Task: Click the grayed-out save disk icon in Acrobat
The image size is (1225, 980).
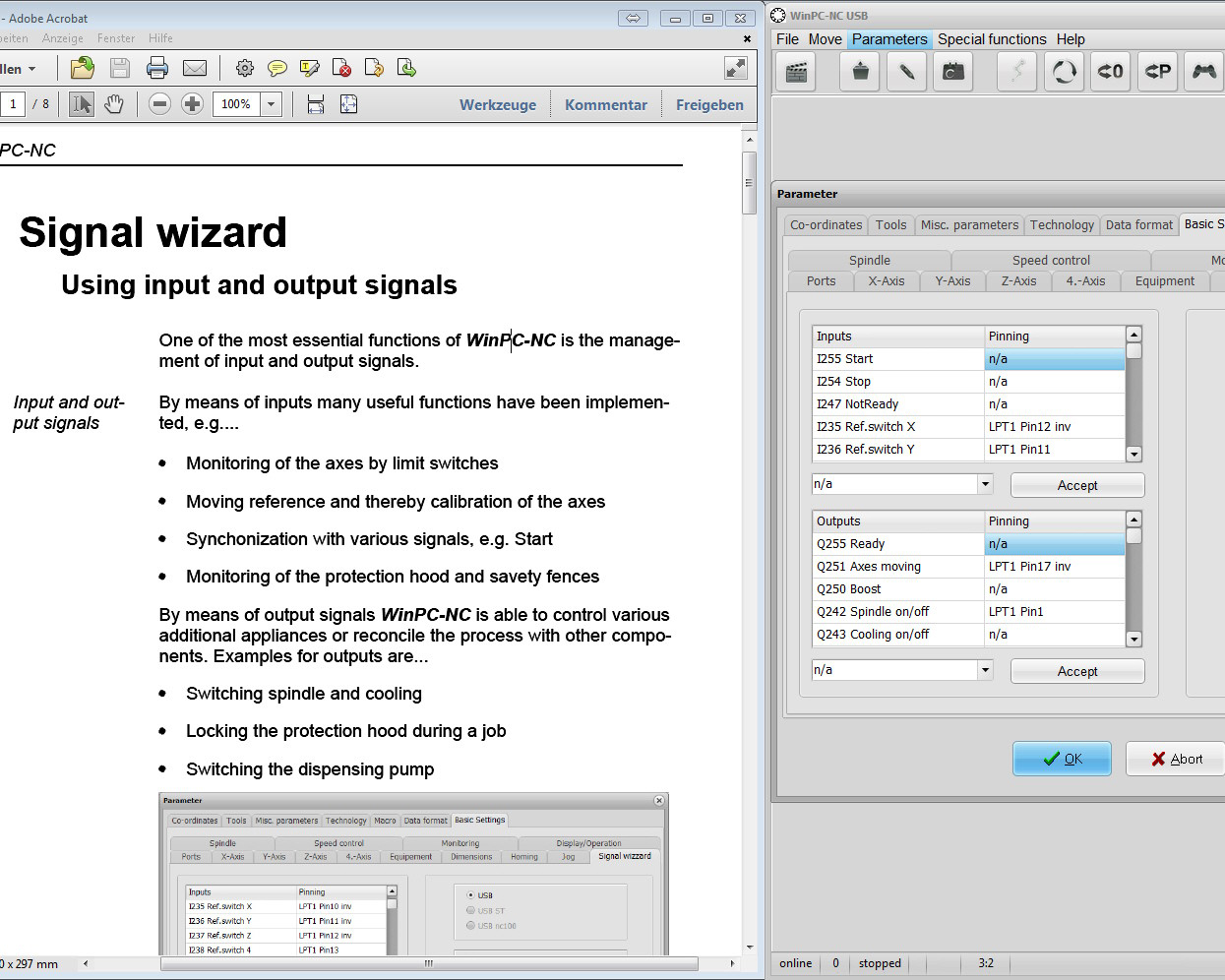Action: pos(120,68)
